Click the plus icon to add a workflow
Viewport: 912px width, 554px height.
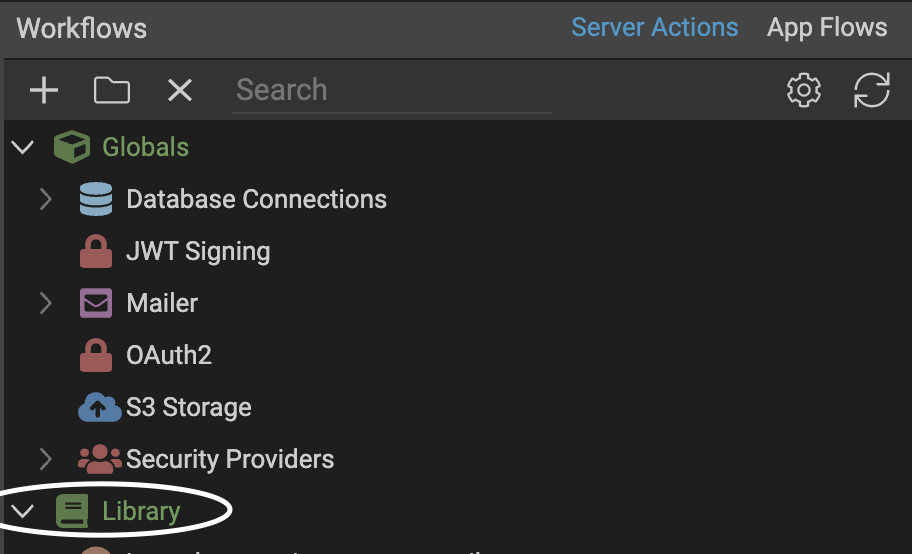click(44, 91)
